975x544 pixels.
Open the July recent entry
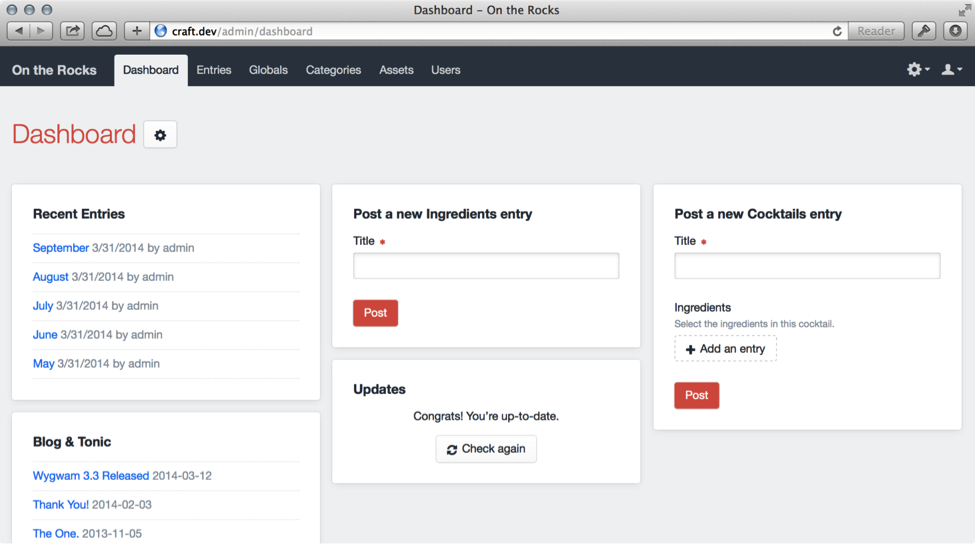(x=43, y=306)
